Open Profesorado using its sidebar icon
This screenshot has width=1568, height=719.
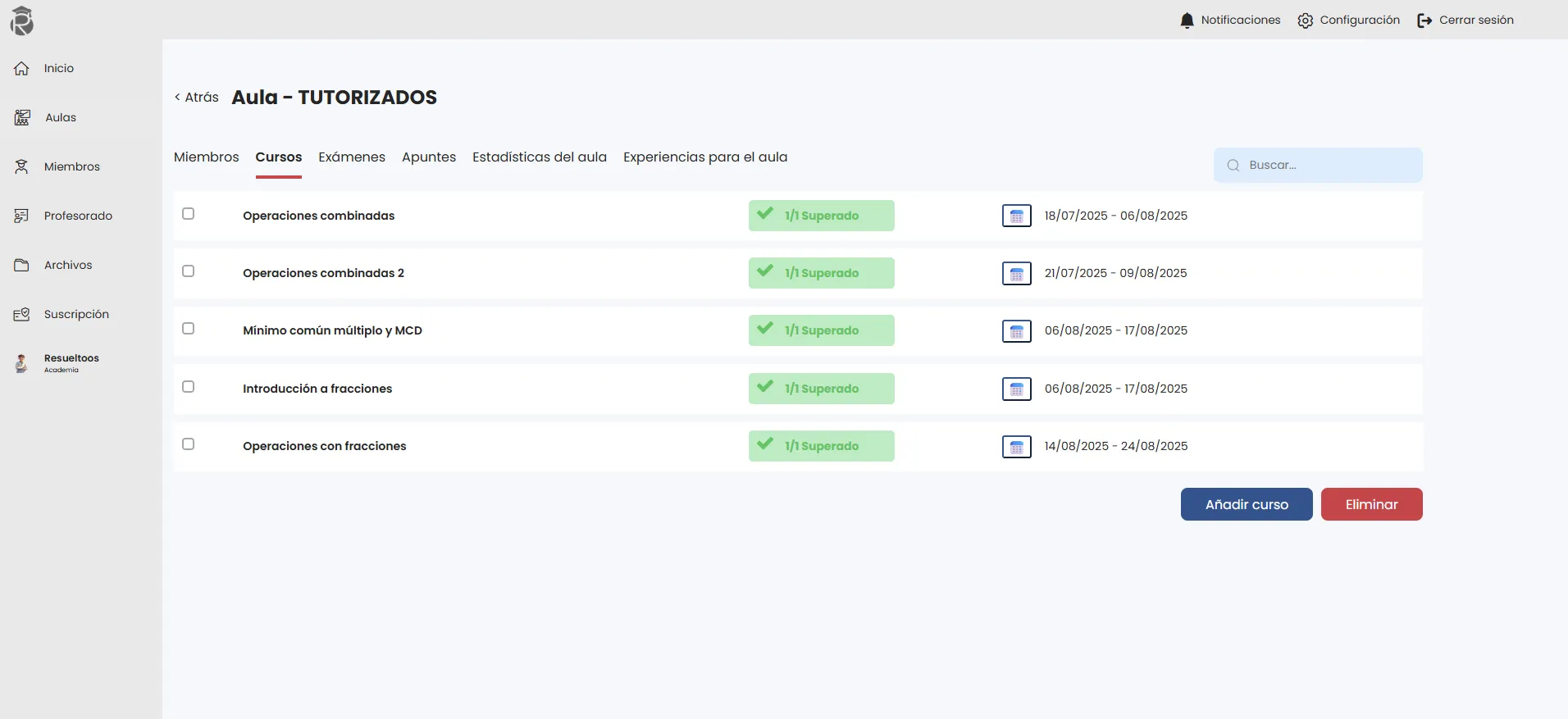[22, 216]
